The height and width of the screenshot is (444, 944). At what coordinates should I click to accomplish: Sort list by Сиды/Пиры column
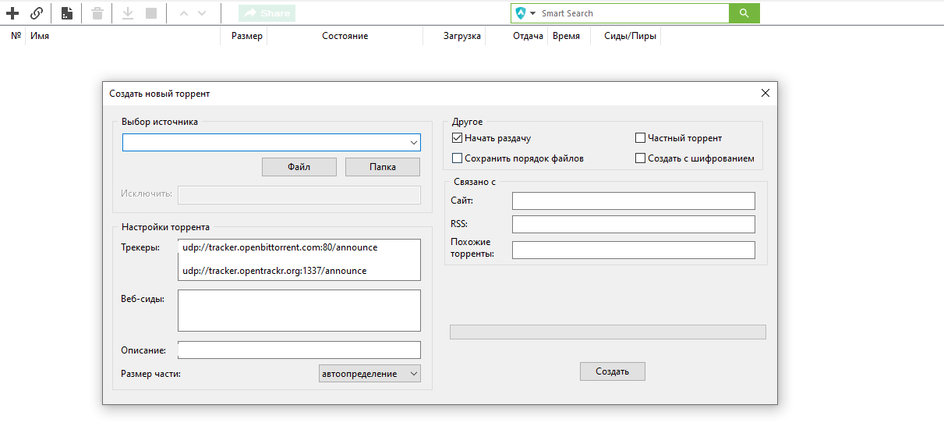coord(630,36)
